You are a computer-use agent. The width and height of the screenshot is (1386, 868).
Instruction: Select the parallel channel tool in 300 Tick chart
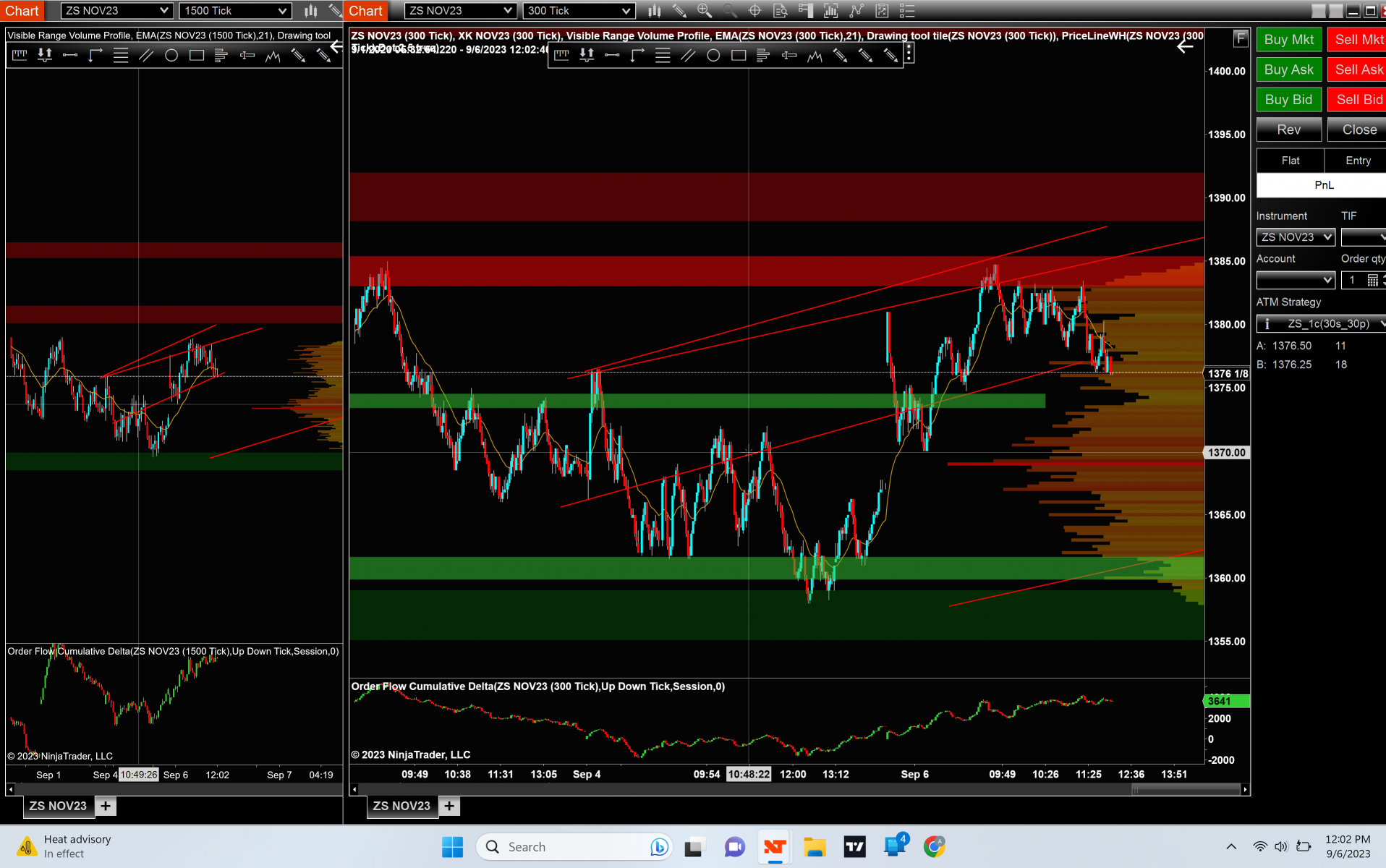point(688,55)
